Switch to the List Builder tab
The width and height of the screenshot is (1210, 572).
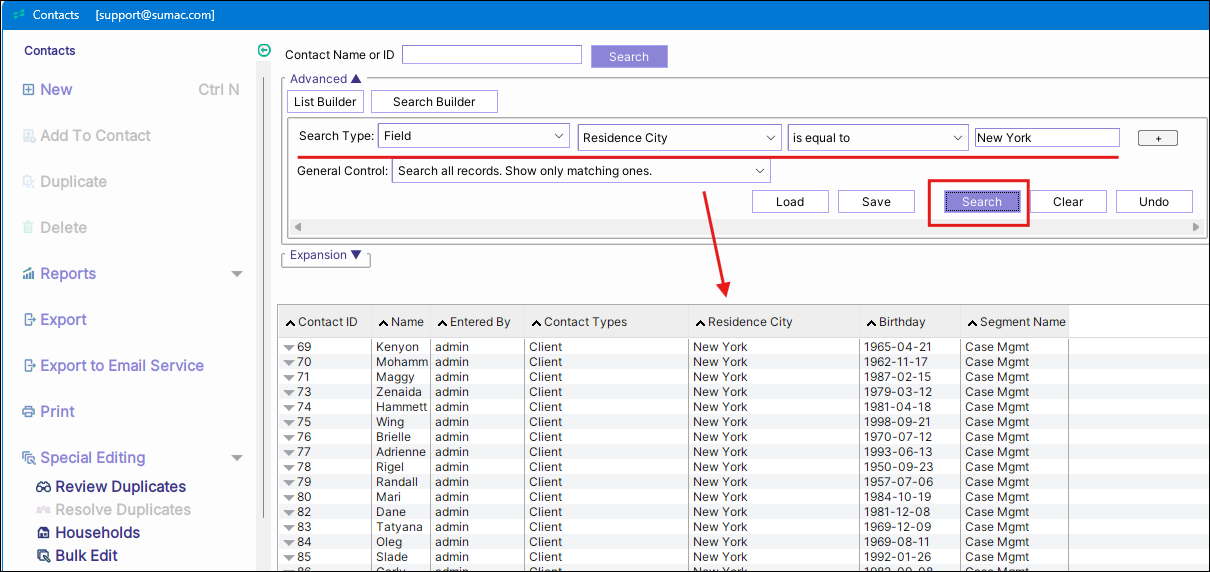(x=325, y=102)
